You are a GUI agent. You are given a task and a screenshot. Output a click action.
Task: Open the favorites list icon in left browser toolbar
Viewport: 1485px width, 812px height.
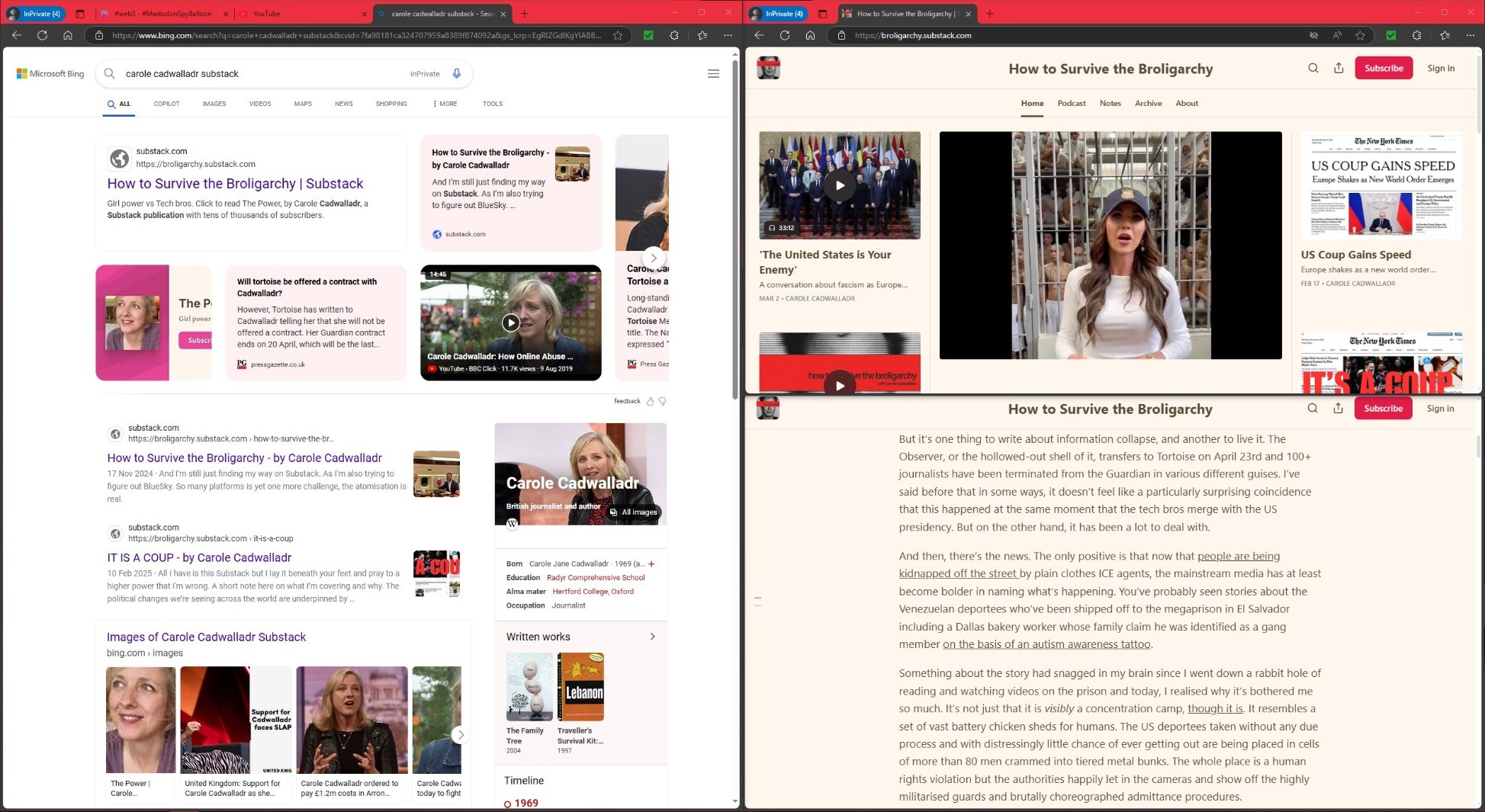[x=702, y=35]
